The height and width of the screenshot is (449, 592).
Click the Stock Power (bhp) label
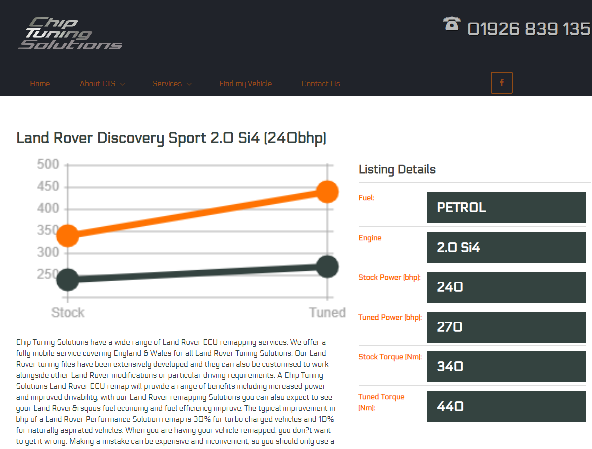(389, 277)
